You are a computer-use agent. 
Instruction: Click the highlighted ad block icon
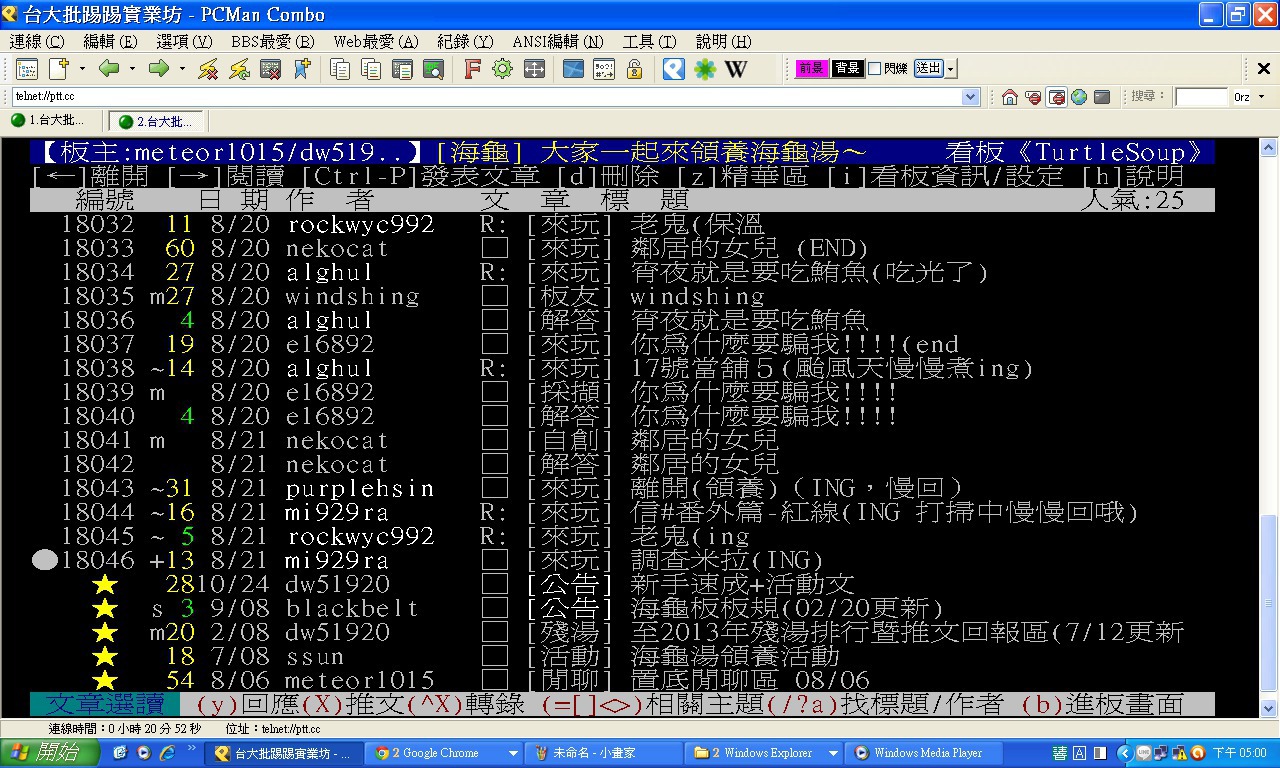point(1057,97)
